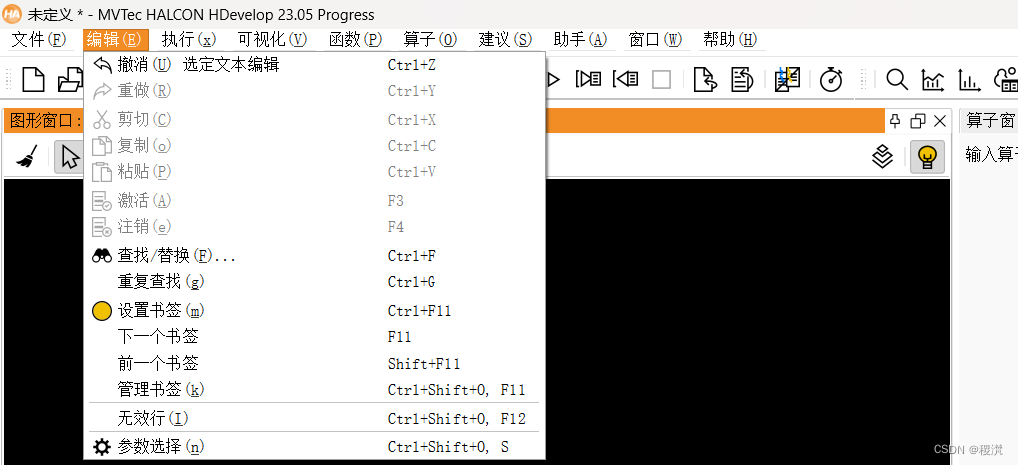Open the 帮助(H) menu

pos(730,40)
